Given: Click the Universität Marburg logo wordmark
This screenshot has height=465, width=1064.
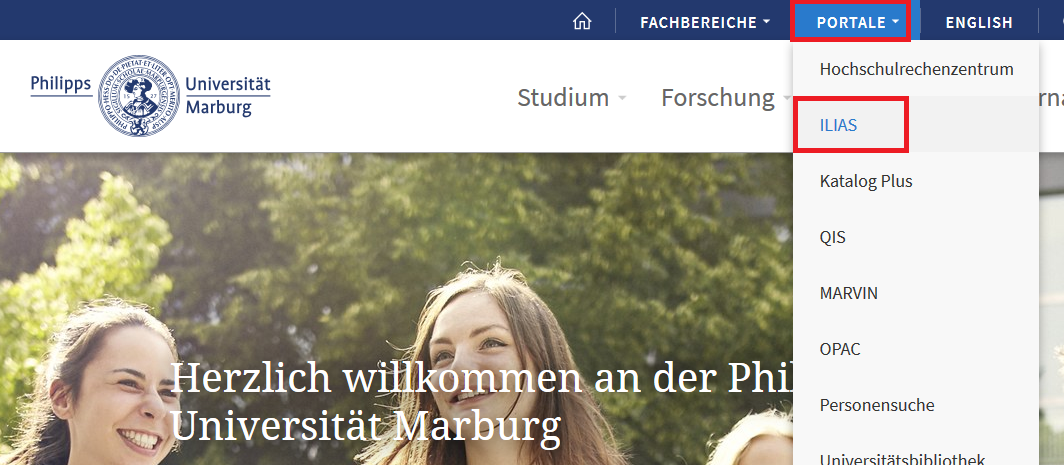Looking at the screenshot, I should point(227,96).
